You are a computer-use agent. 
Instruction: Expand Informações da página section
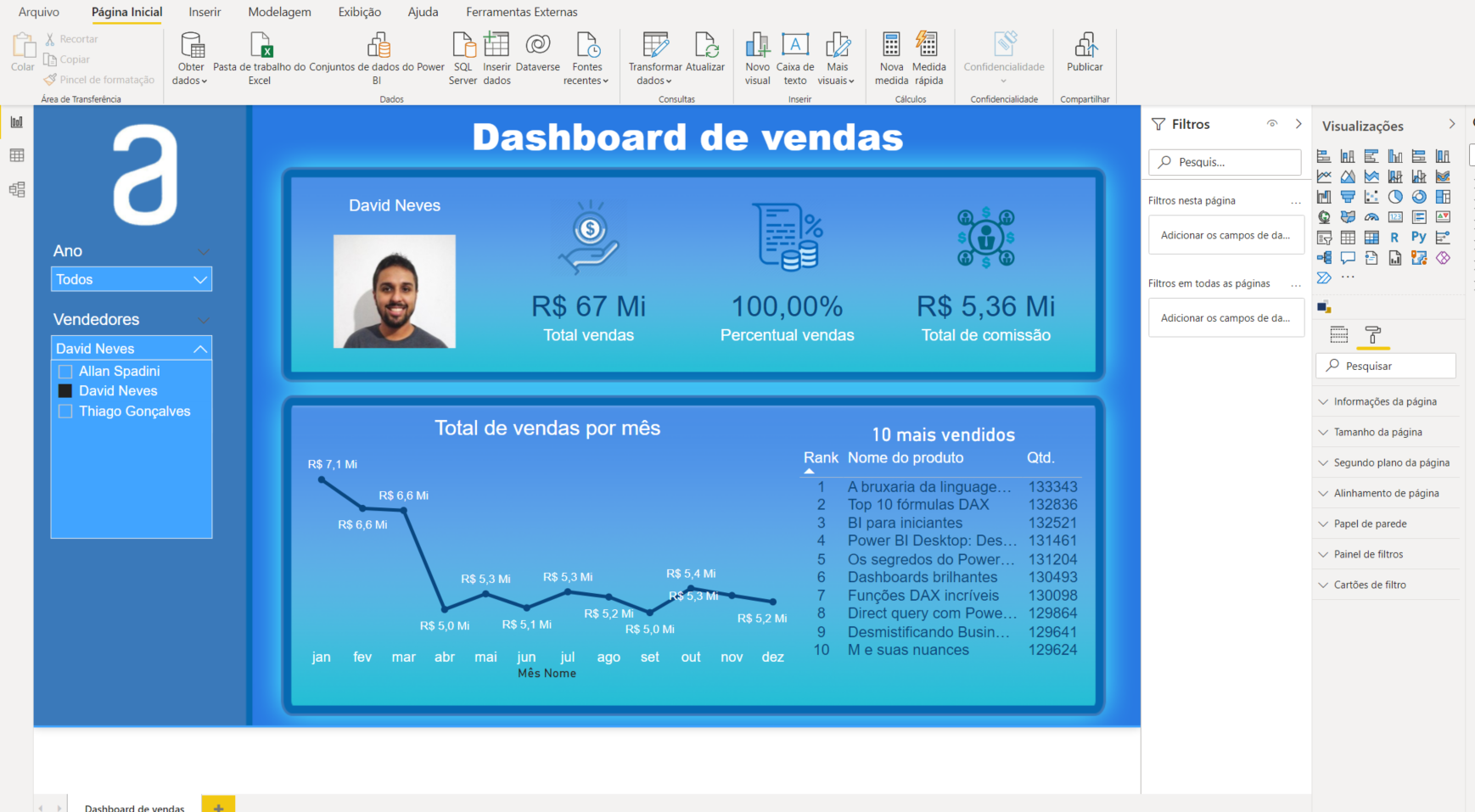tap(1386, 401)
